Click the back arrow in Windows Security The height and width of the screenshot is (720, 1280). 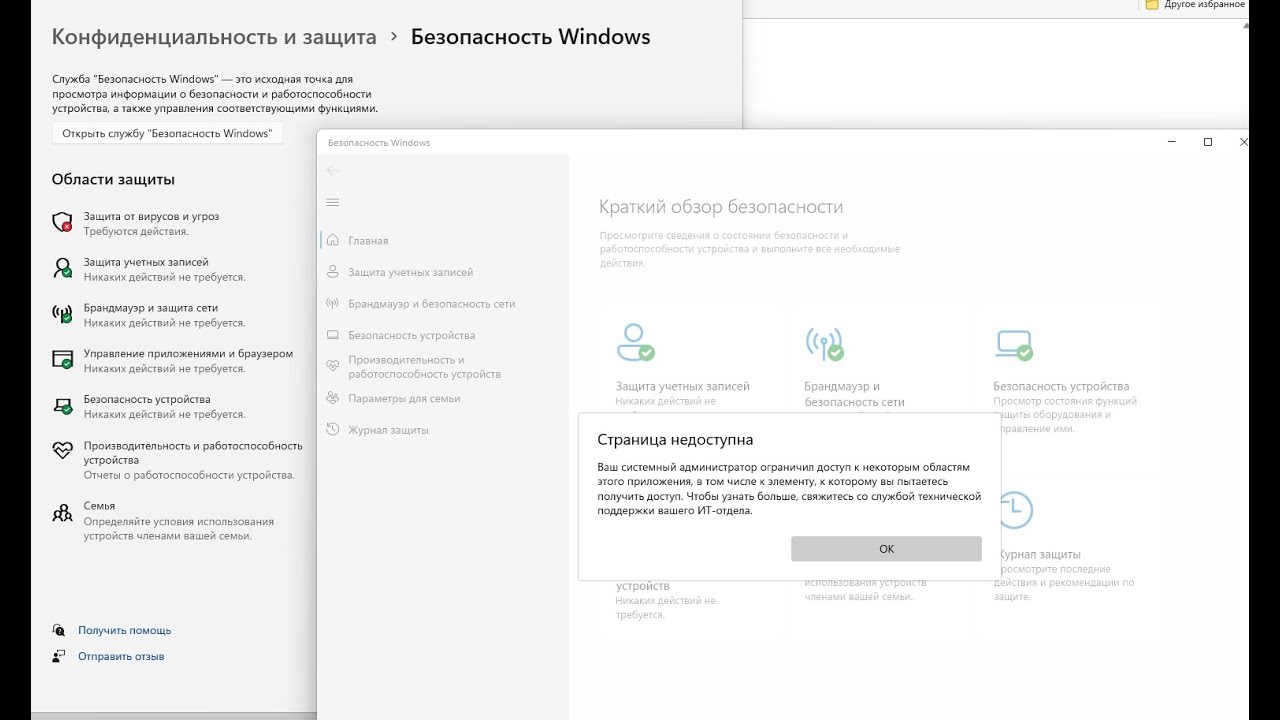tap(333, 170)
